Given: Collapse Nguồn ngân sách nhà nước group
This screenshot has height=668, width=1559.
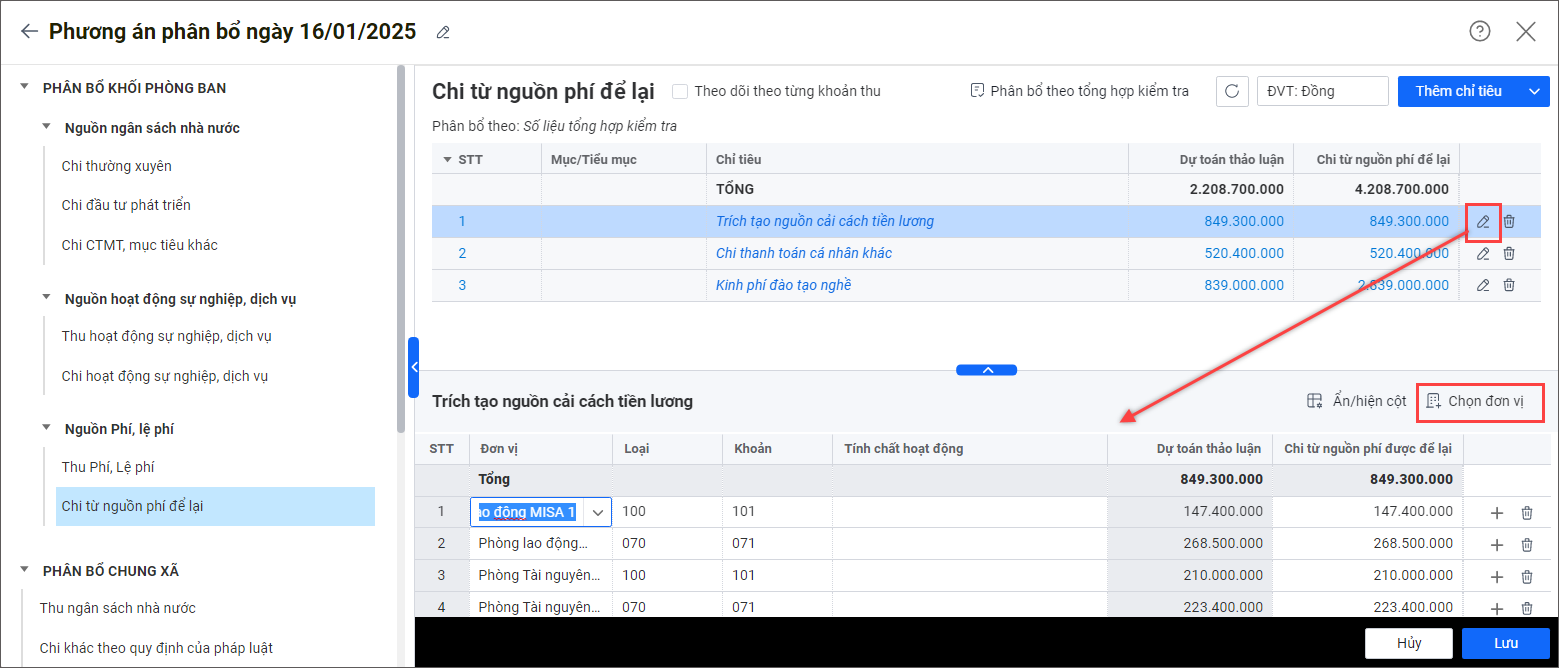Looking at the screenshot, I should [46, 127].
